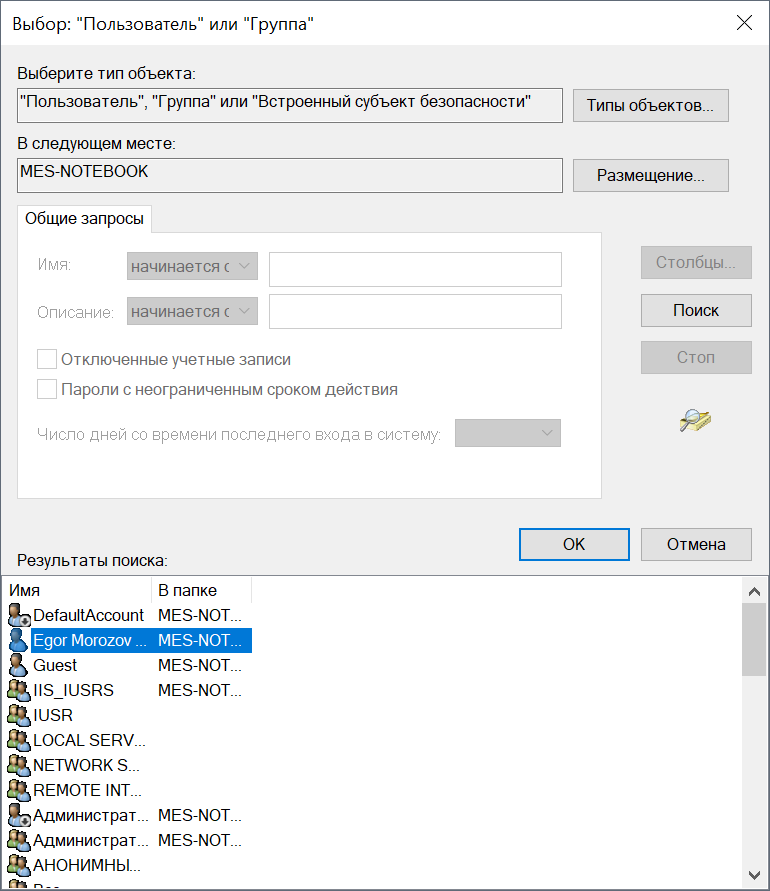The width and height of the screenshot is (770, 891).
Task: Click results list scroll down arrow
Action: tap(755, 875)
